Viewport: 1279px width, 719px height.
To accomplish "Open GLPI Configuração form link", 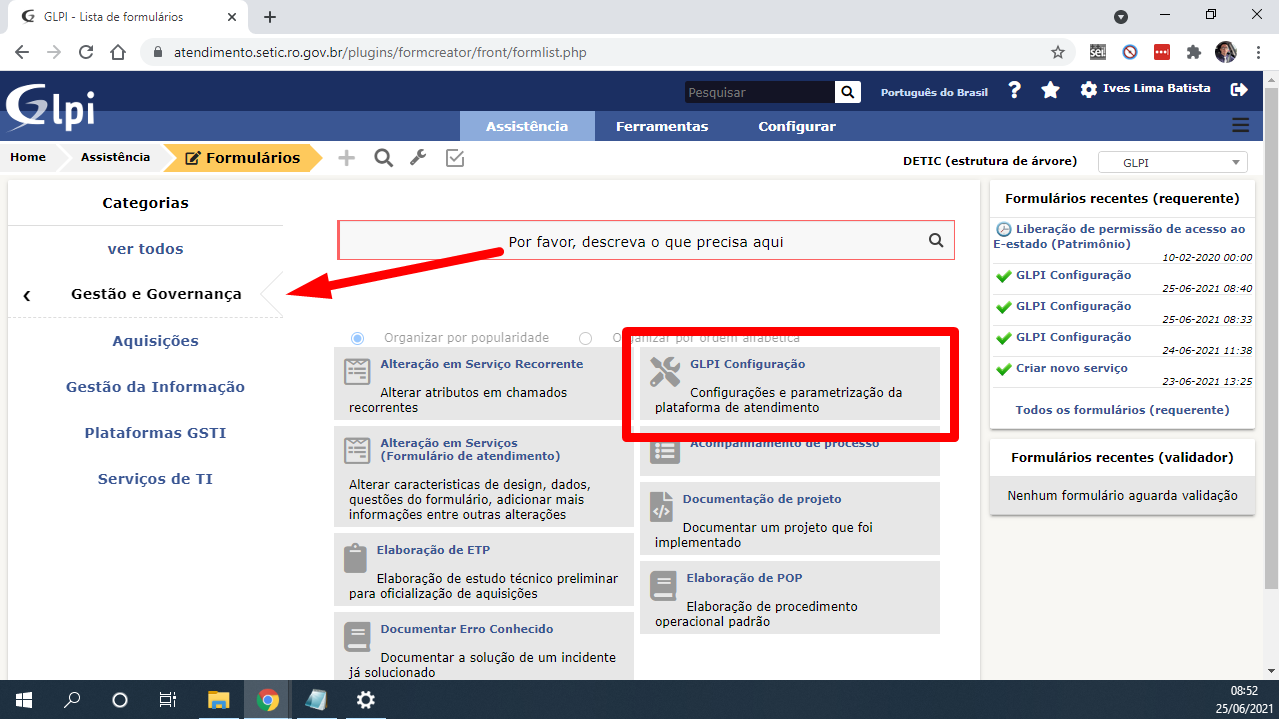I will (747, 364).
